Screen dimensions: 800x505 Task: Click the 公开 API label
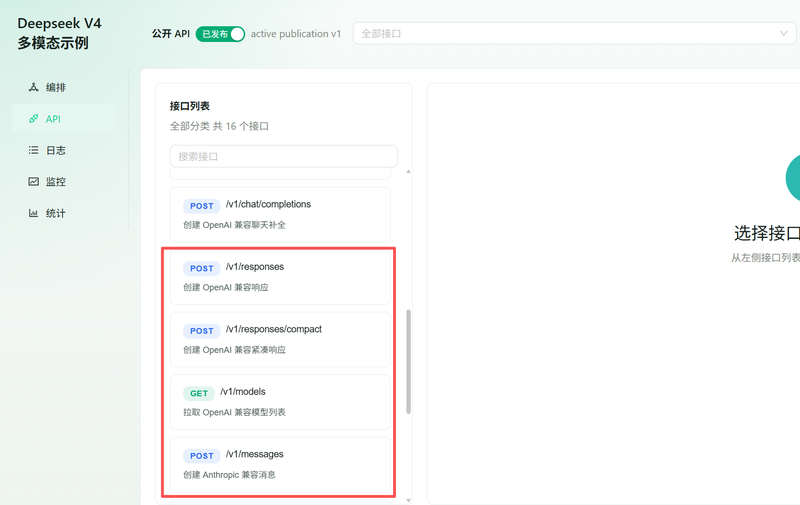[x=170, y=34]
